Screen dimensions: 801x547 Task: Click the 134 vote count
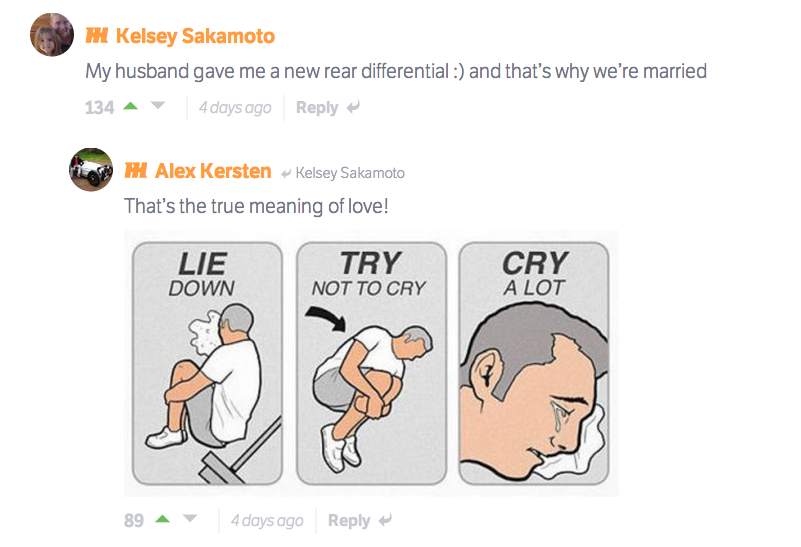click(100, 107)
